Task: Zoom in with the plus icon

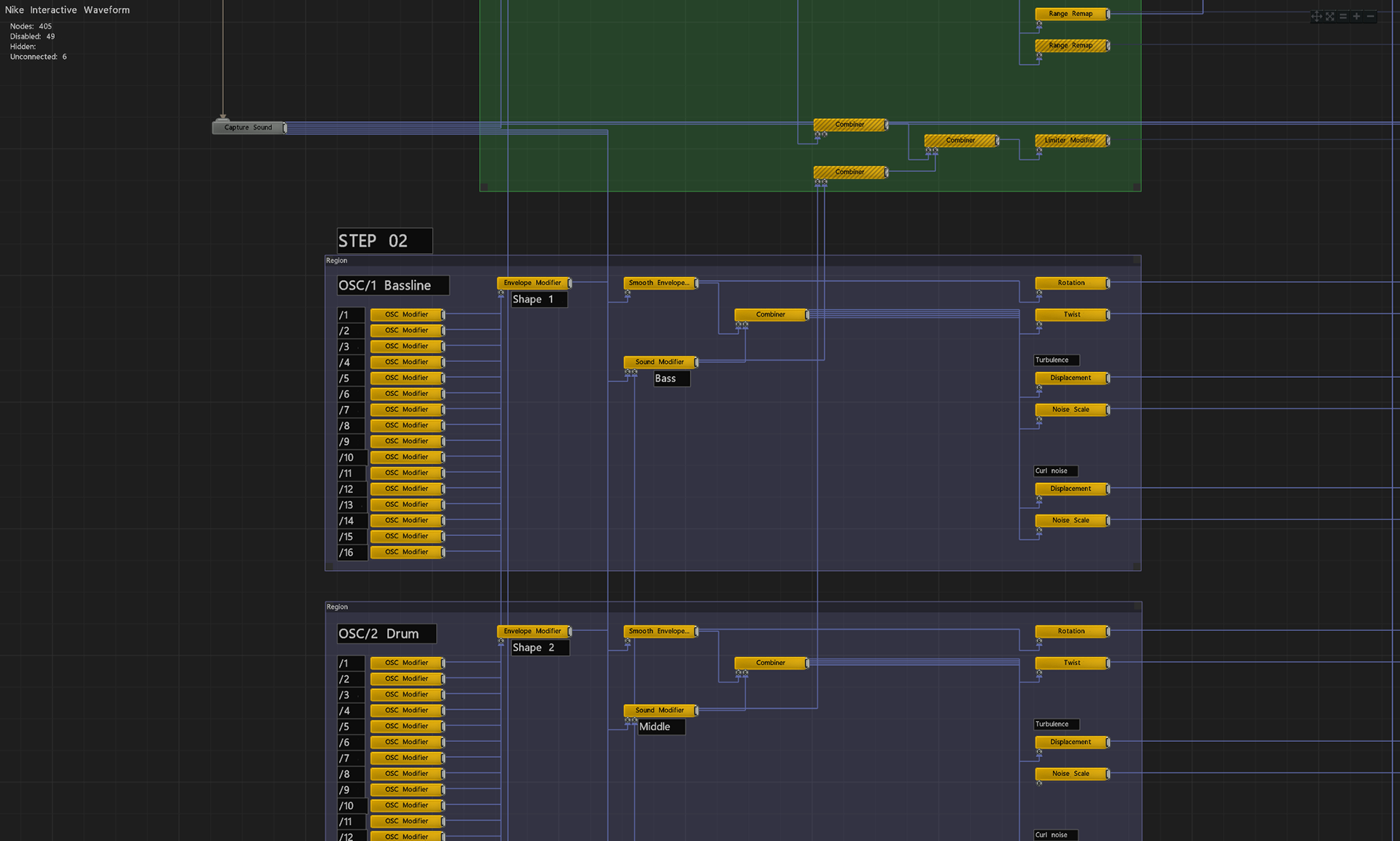Action: pos(1357,16)
